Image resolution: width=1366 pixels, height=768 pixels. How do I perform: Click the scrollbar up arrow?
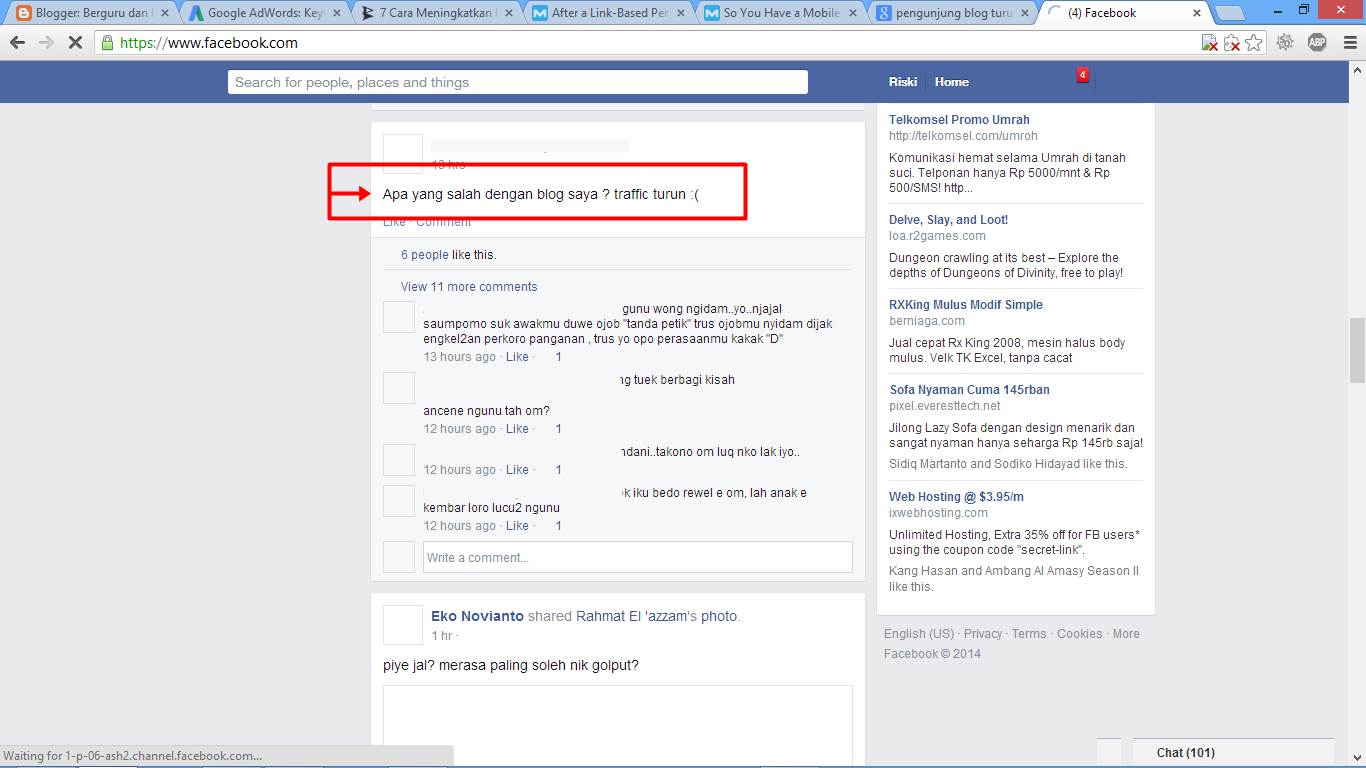(x=1357, y=68)
